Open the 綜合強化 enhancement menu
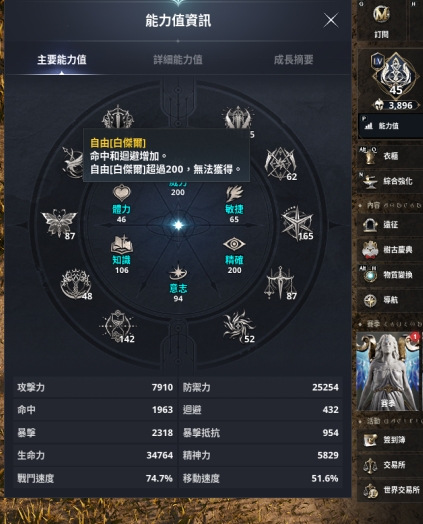Viewport: 423px width, 524px height. point(390,181)
